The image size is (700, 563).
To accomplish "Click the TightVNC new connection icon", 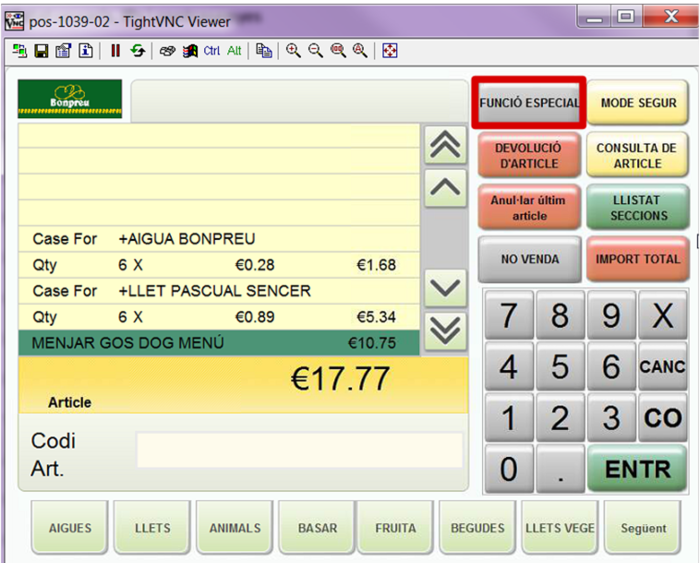I will 20,51.
